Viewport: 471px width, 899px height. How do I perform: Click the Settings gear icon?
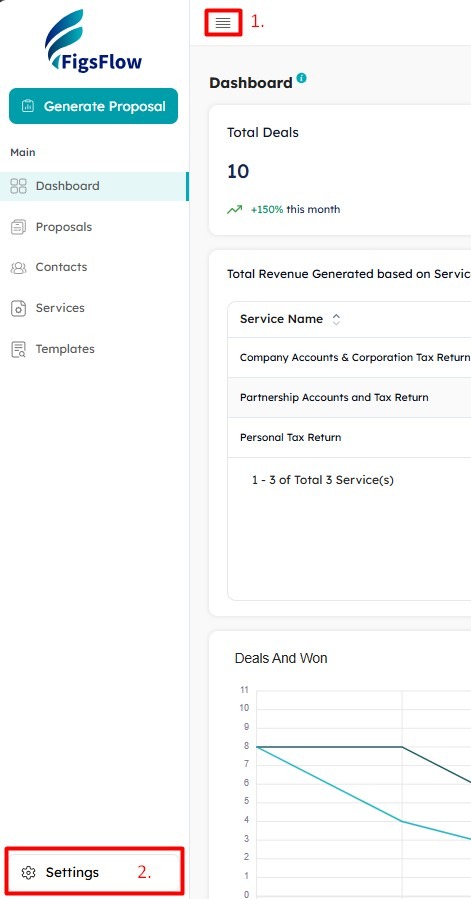tap(28, 873)
